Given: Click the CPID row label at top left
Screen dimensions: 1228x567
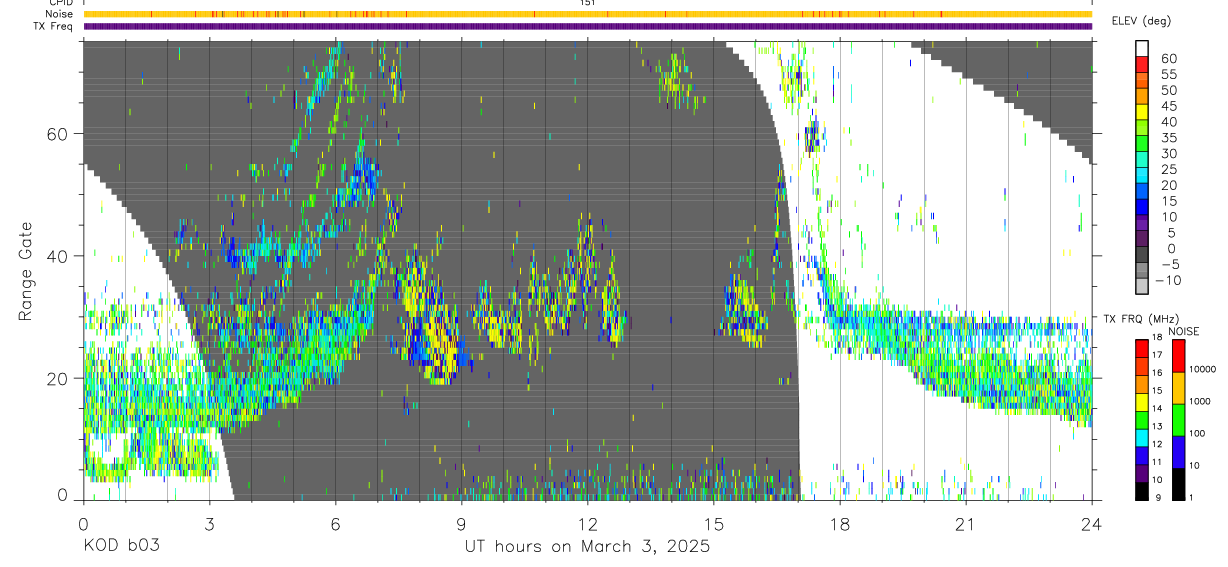Looking at the screenshot, I should point(60,3).
